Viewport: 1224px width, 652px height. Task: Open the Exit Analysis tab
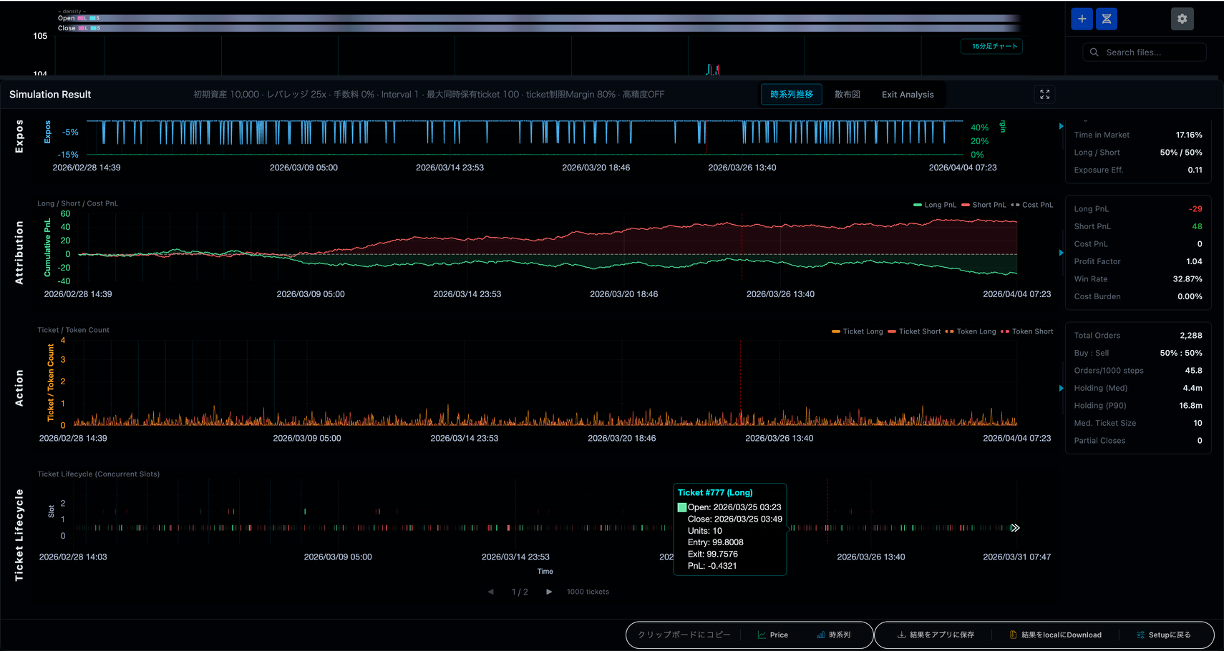[x=906, y=94]
